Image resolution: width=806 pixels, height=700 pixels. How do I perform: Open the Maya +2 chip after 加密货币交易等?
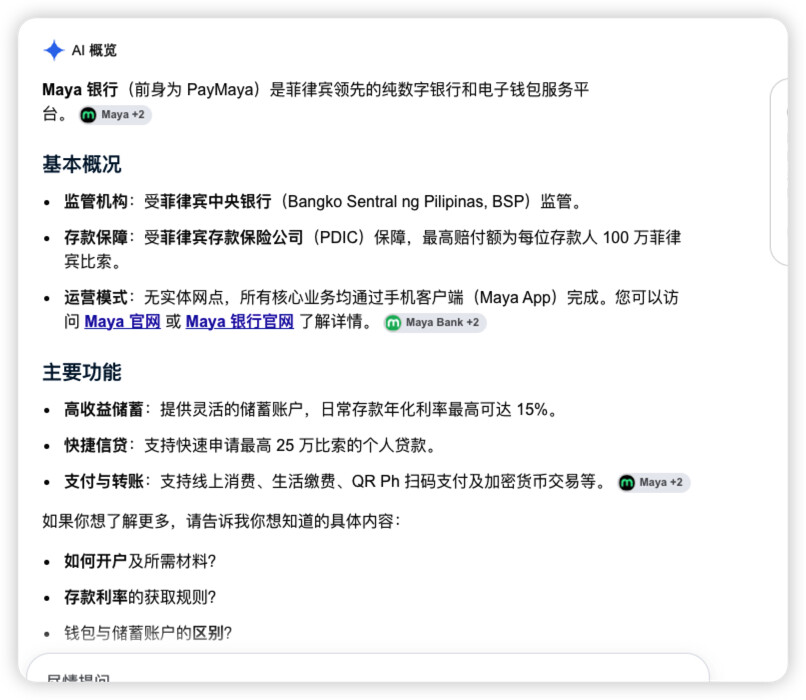point(654,483)
